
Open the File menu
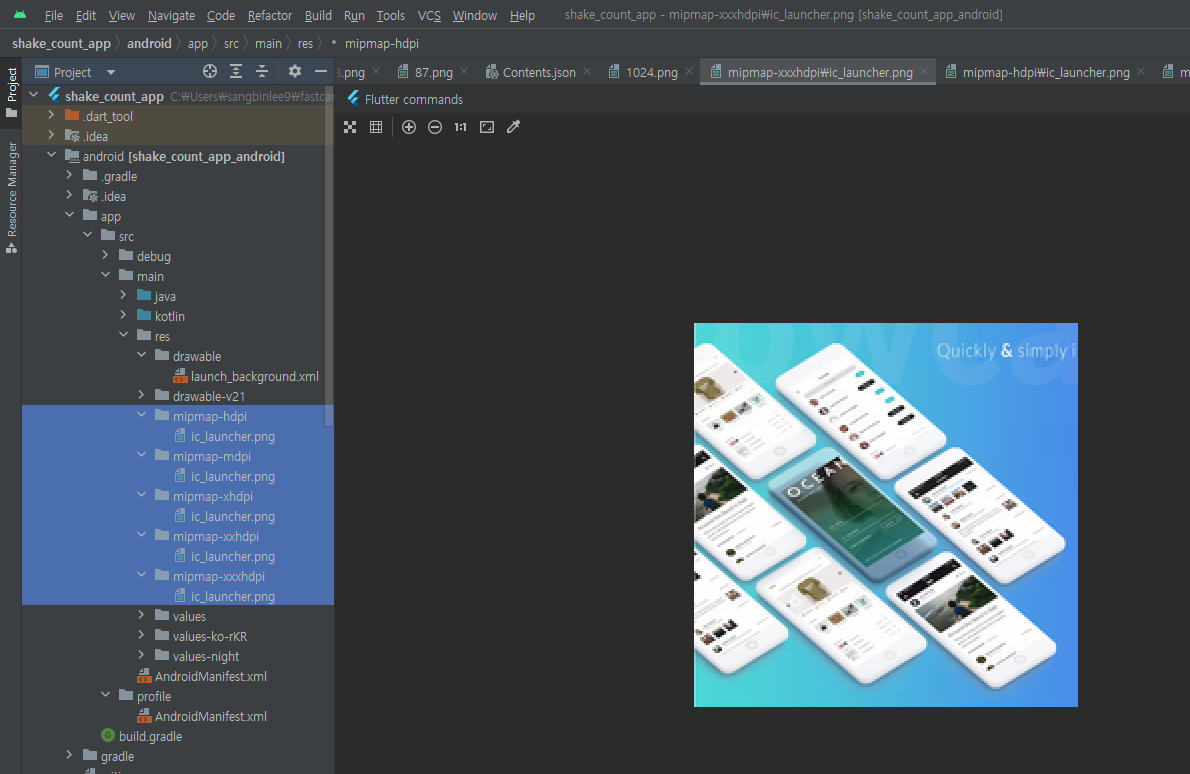54,15
